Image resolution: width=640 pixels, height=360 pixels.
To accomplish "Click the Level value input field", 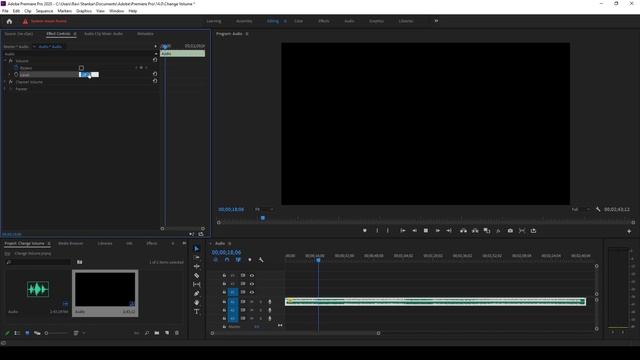I will (89, 75).
